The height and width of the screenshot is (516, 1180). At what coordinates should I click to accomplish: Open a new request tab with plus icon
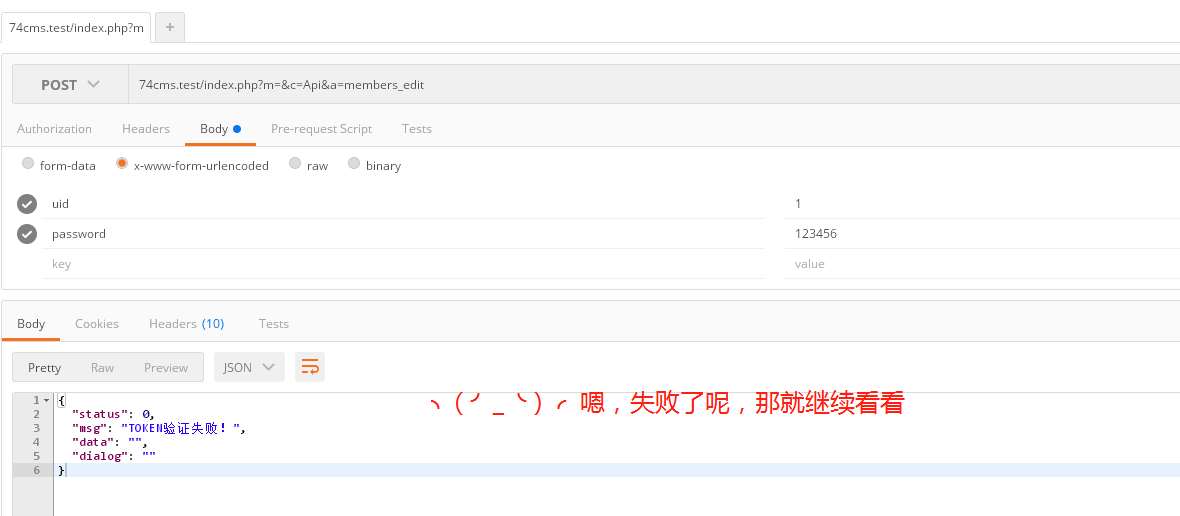point(169,27)
